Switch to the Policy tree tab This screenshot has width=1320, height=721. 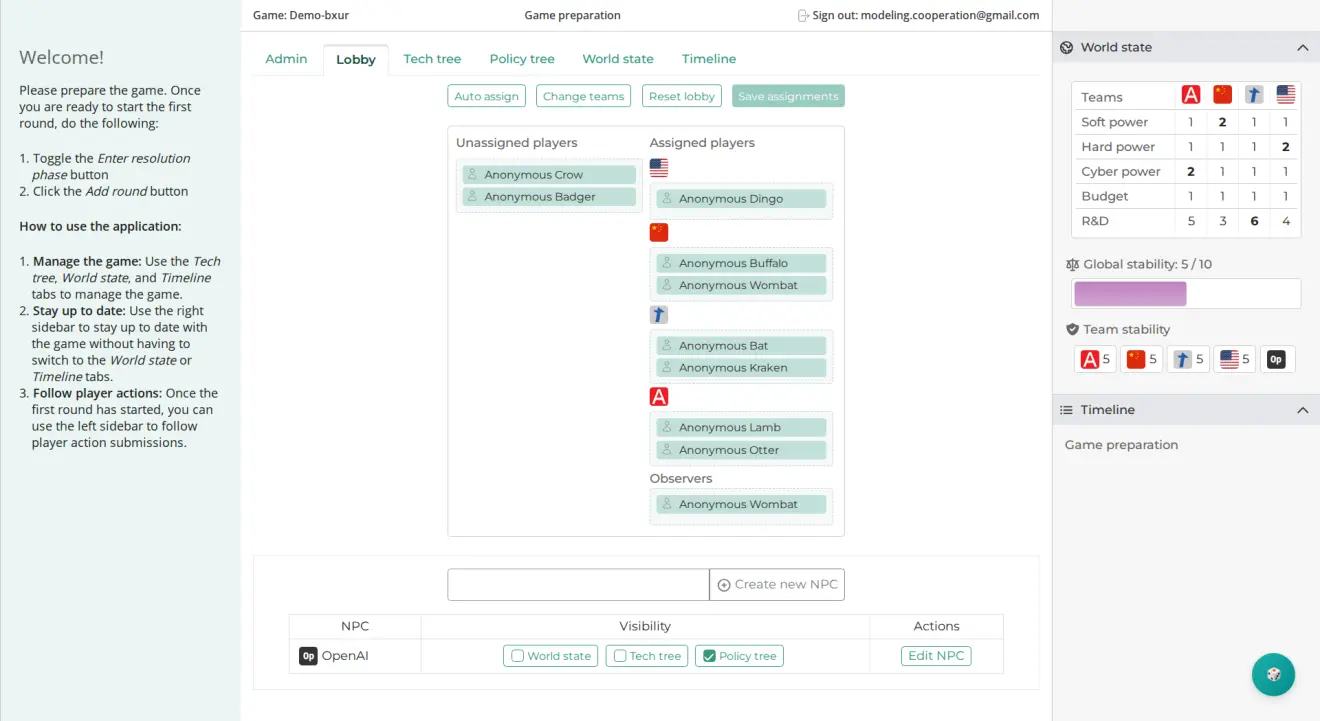[521, 58]
